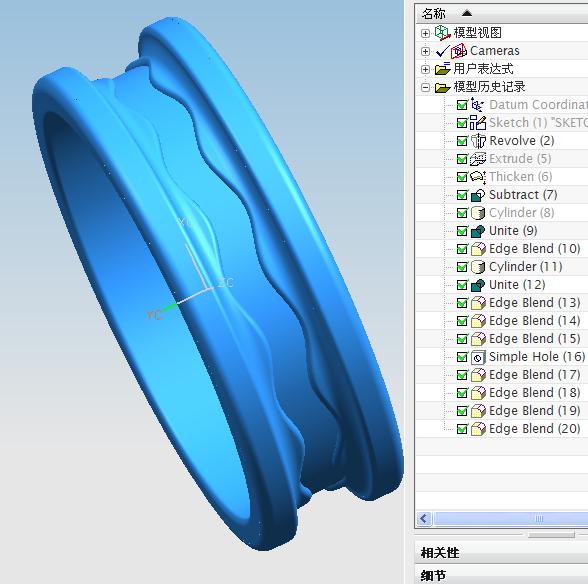Screen dimensions: 588x584
Task: Click the 模型历史记录 folder icon
Action: point(442,87)
